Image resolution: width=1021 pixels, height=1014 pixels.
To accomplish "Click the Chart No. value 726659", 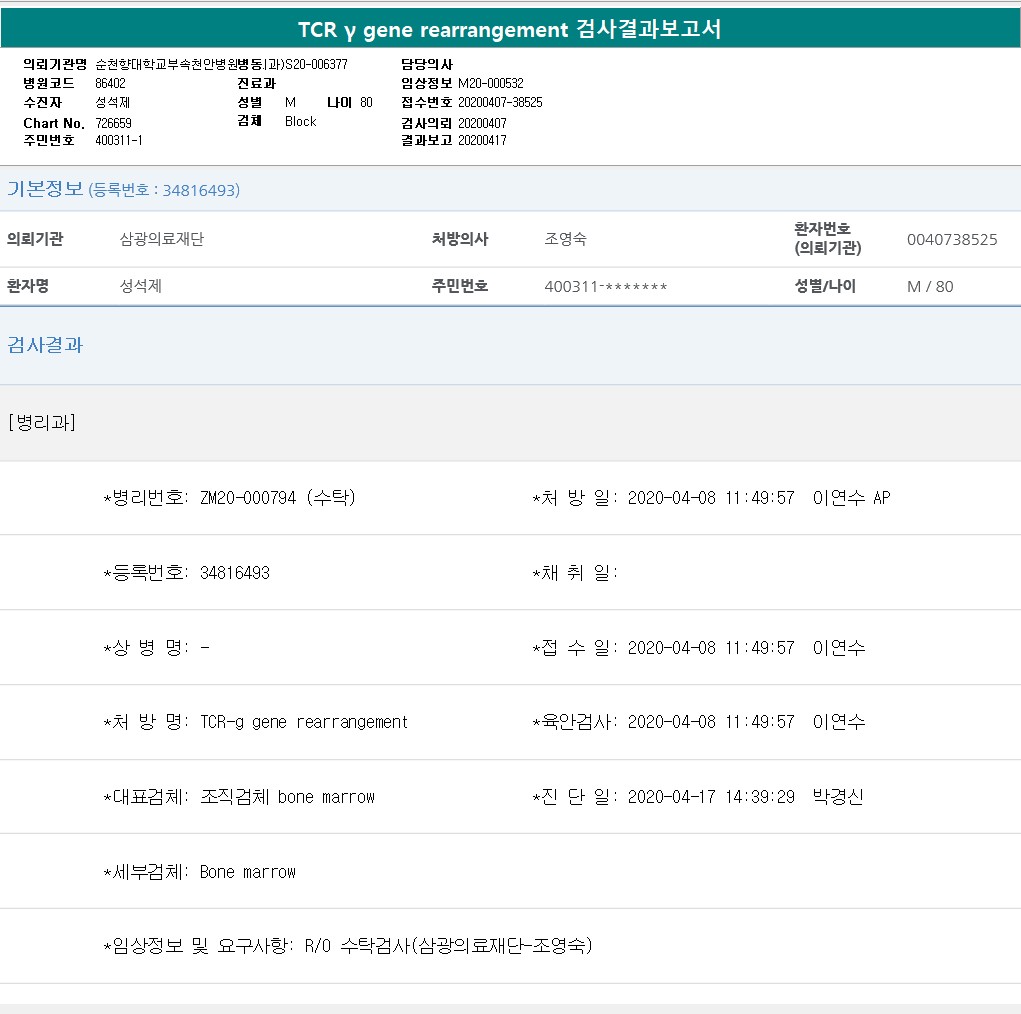I will (113, 123).
